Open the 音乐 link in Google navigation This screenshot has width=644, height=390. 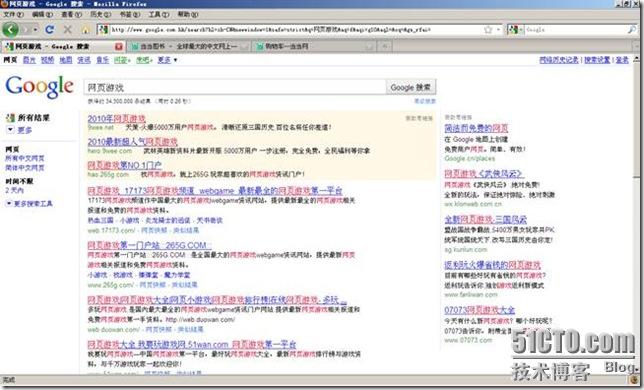pos(102,60)
